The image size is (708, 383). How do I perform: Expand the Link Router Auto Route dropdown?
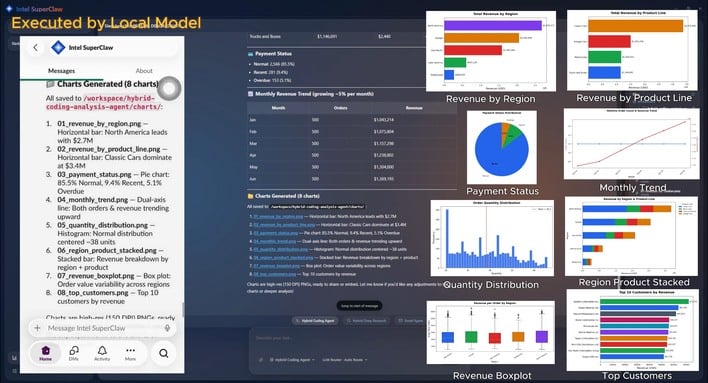(x=345, y=360)
